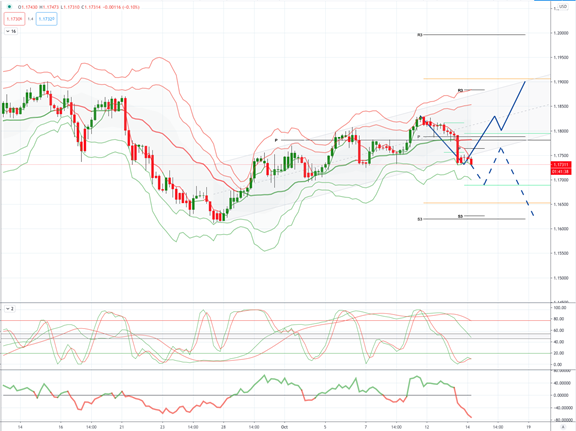Select the momentum zero baseline
The height and width of the screenshot is (431, 576).
click(237, 395)
